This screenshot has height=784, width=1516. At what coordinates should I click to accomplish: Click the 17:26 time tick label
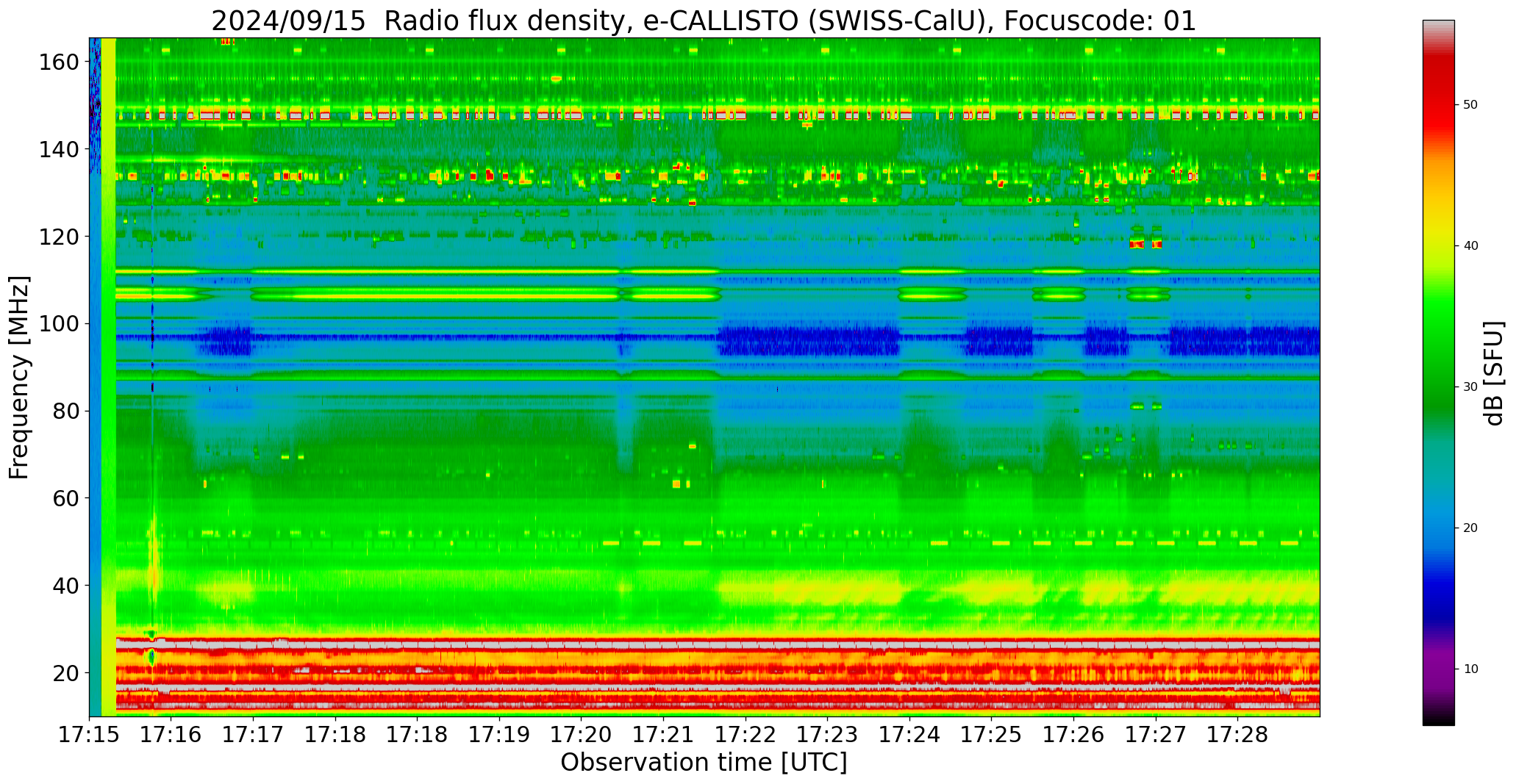[1073, 735]
